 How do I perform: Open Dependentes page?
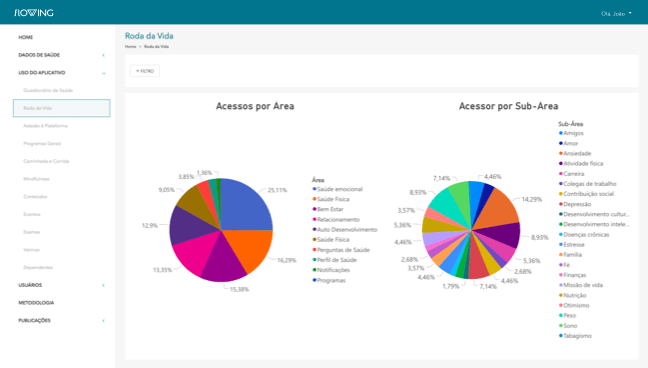tap(38, 268)
